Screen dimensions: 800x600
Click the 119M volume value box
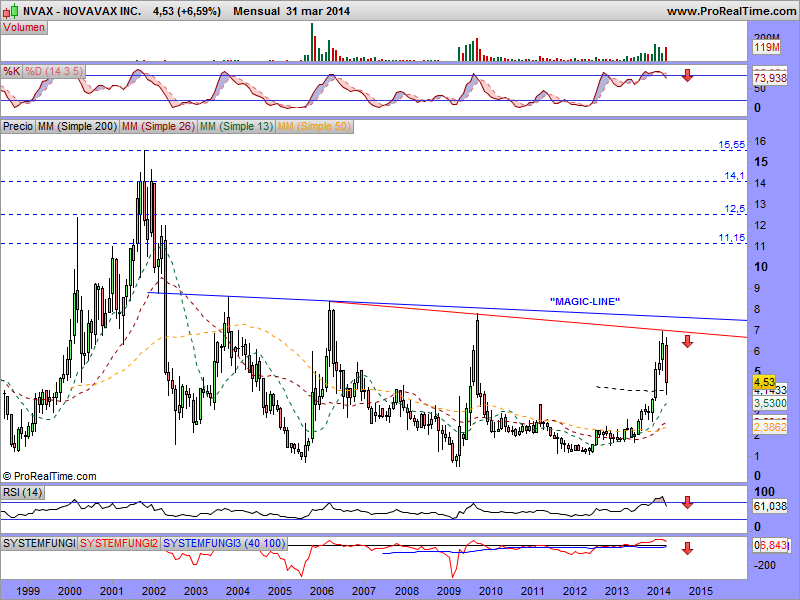tap(767, 47)
